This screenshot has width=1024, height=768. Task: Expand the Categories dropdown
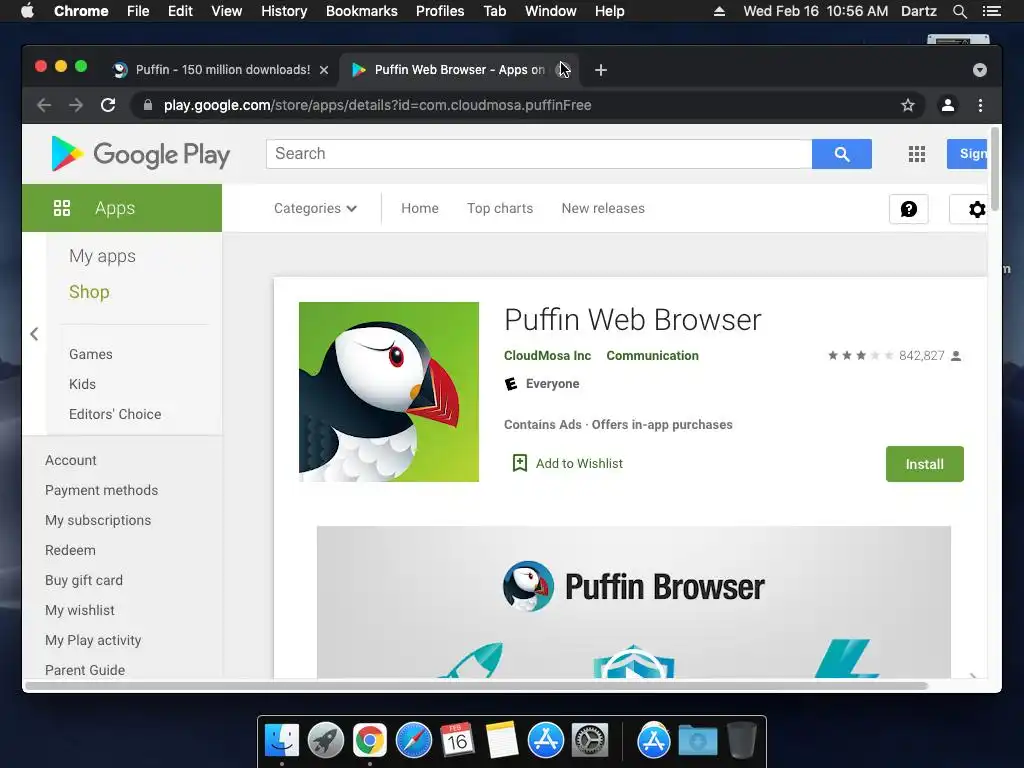click(315, 208)
